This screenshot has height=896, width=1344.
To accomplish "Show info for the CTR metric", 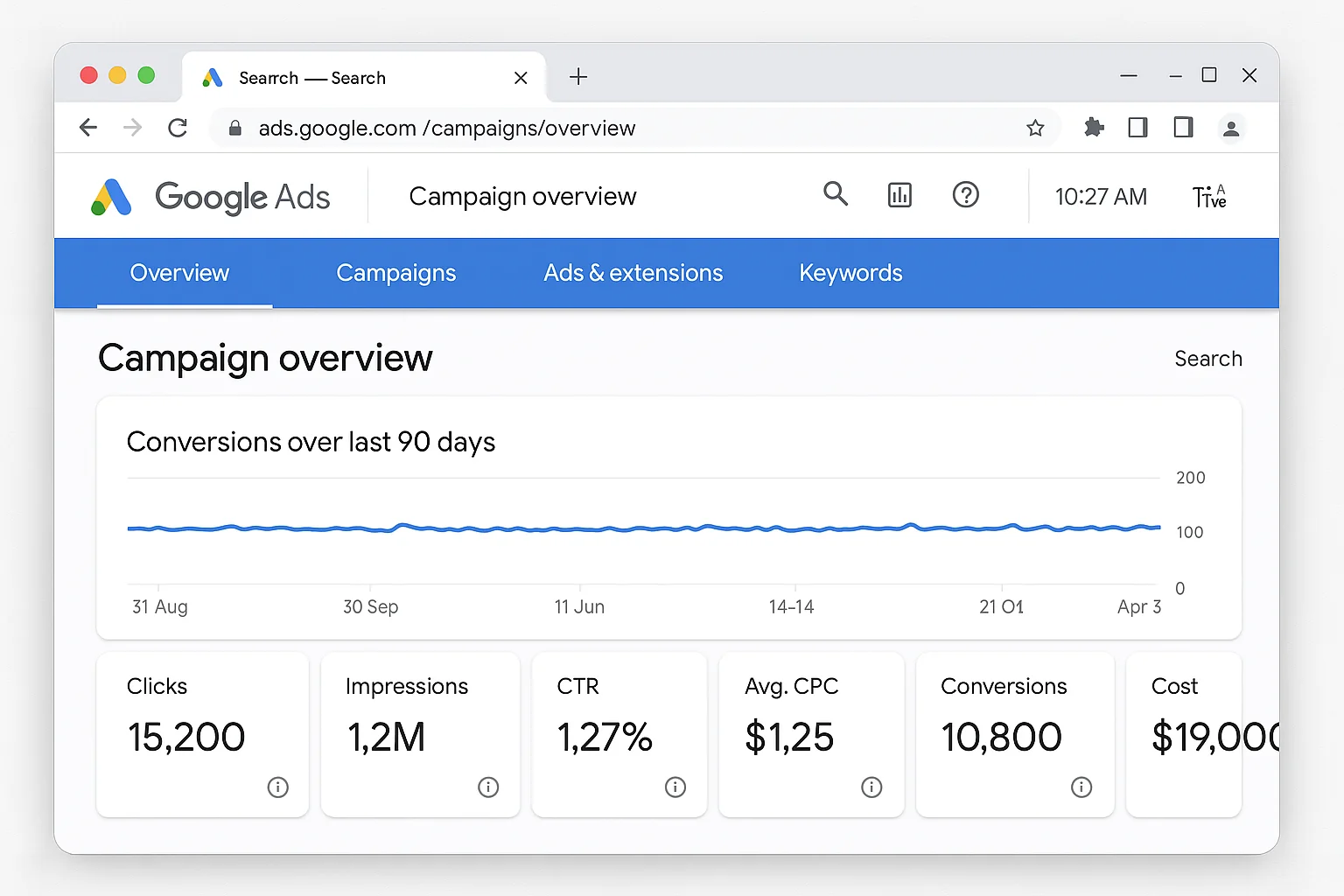I will (x=675, y=787).
